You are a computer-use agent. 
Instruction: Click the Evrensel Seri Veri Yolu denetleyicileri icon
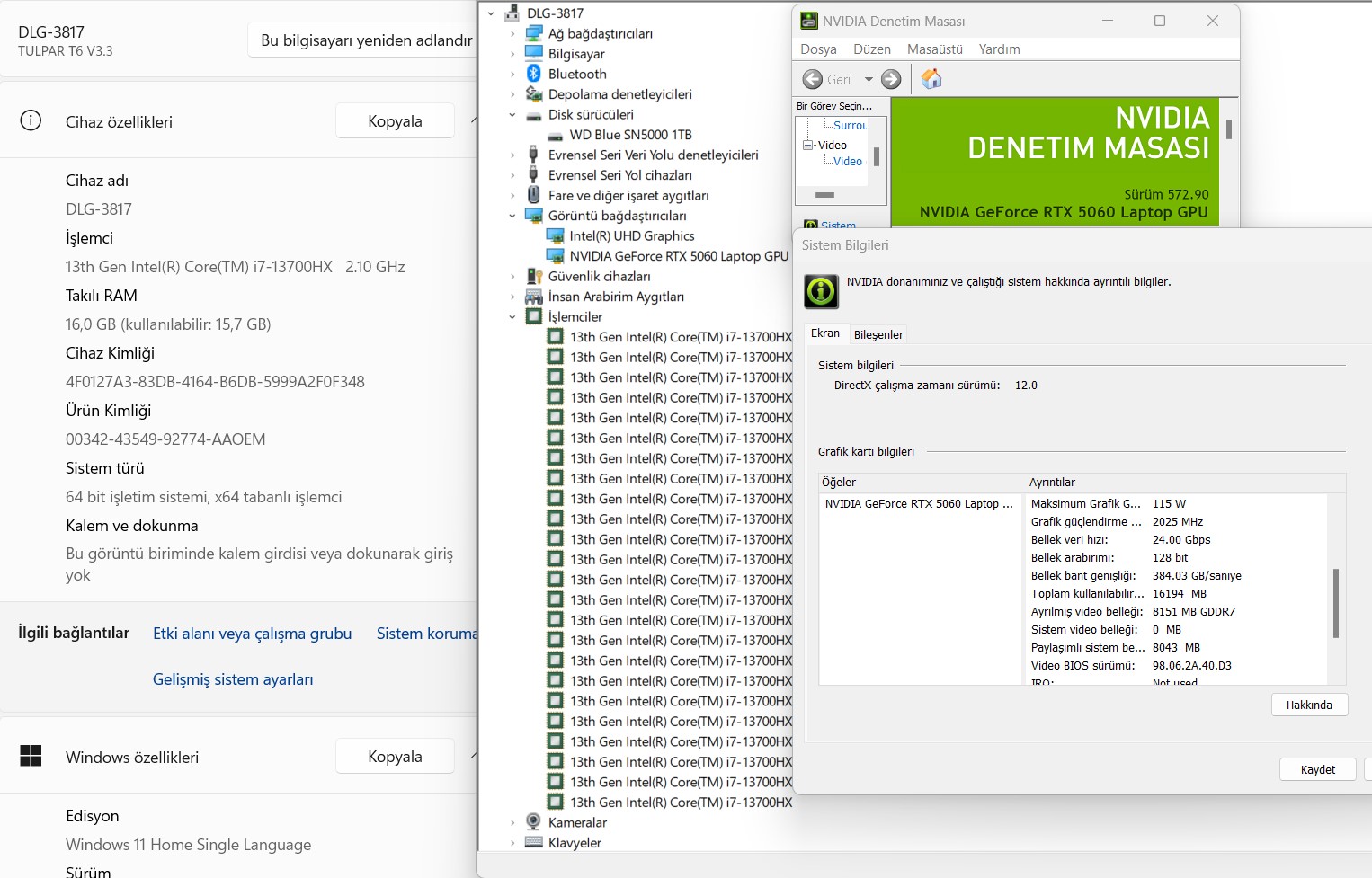coord(534,155)
